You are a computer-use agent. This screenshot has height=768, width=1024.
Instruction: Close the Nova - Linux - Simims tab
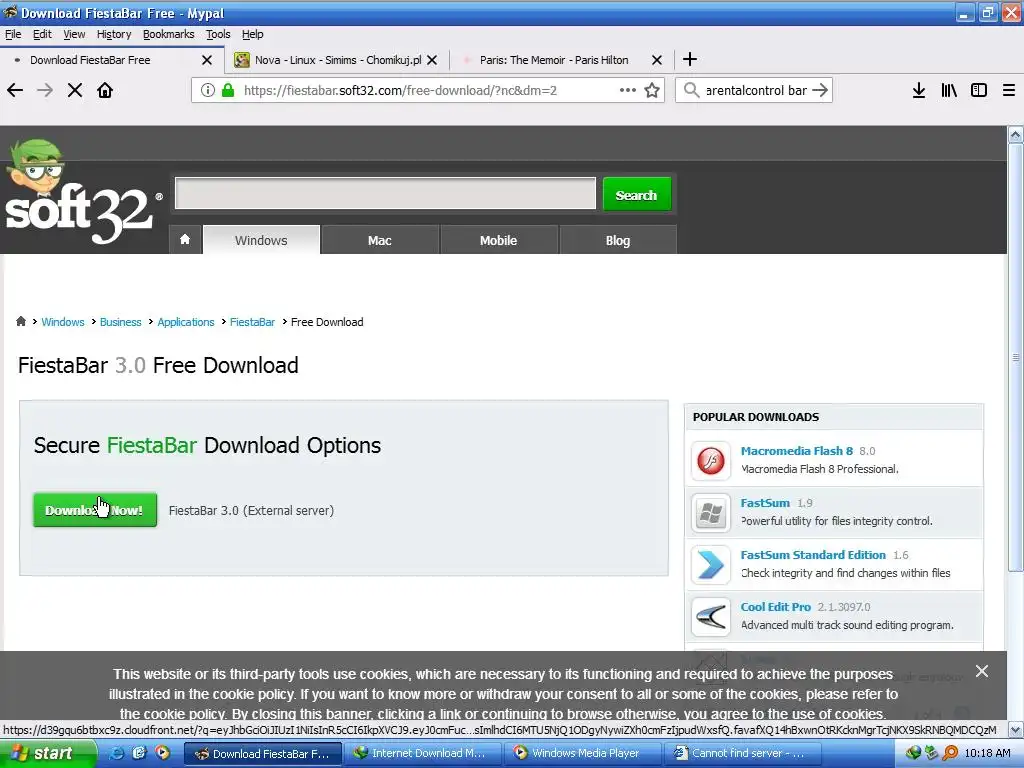[x=432, y=60]
